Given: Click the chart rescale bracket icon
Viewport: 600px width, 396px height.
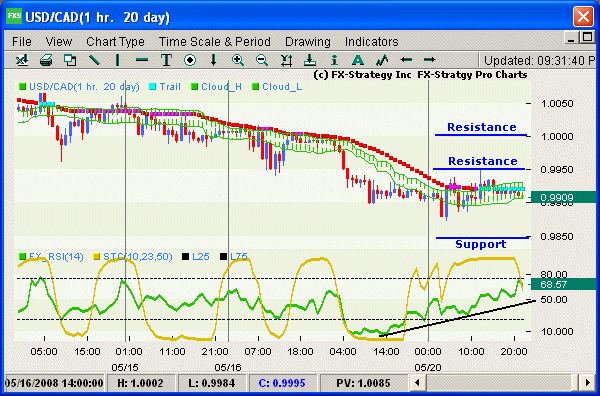Looking at the screenshot, I should [x=286, y=60].
